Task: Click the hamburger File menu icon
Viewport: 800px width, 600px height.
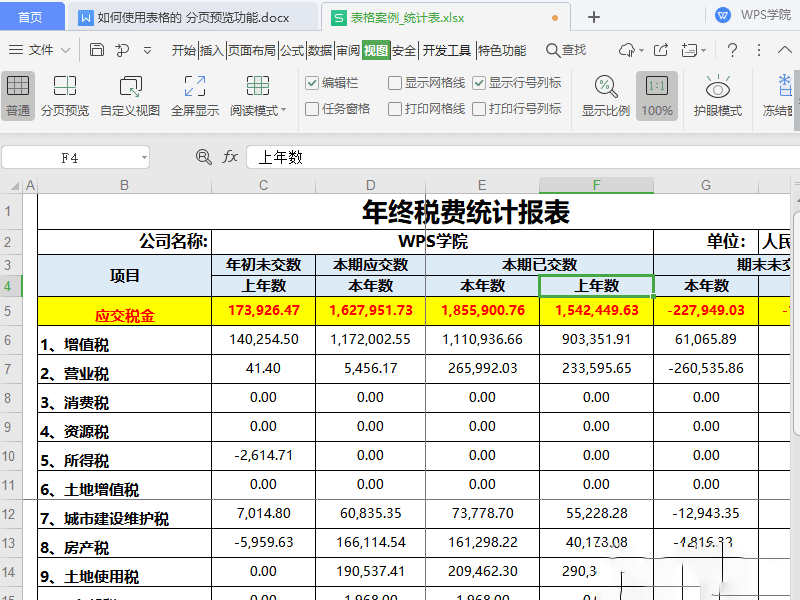Action: pyautogui.click(x=16, y=49)
